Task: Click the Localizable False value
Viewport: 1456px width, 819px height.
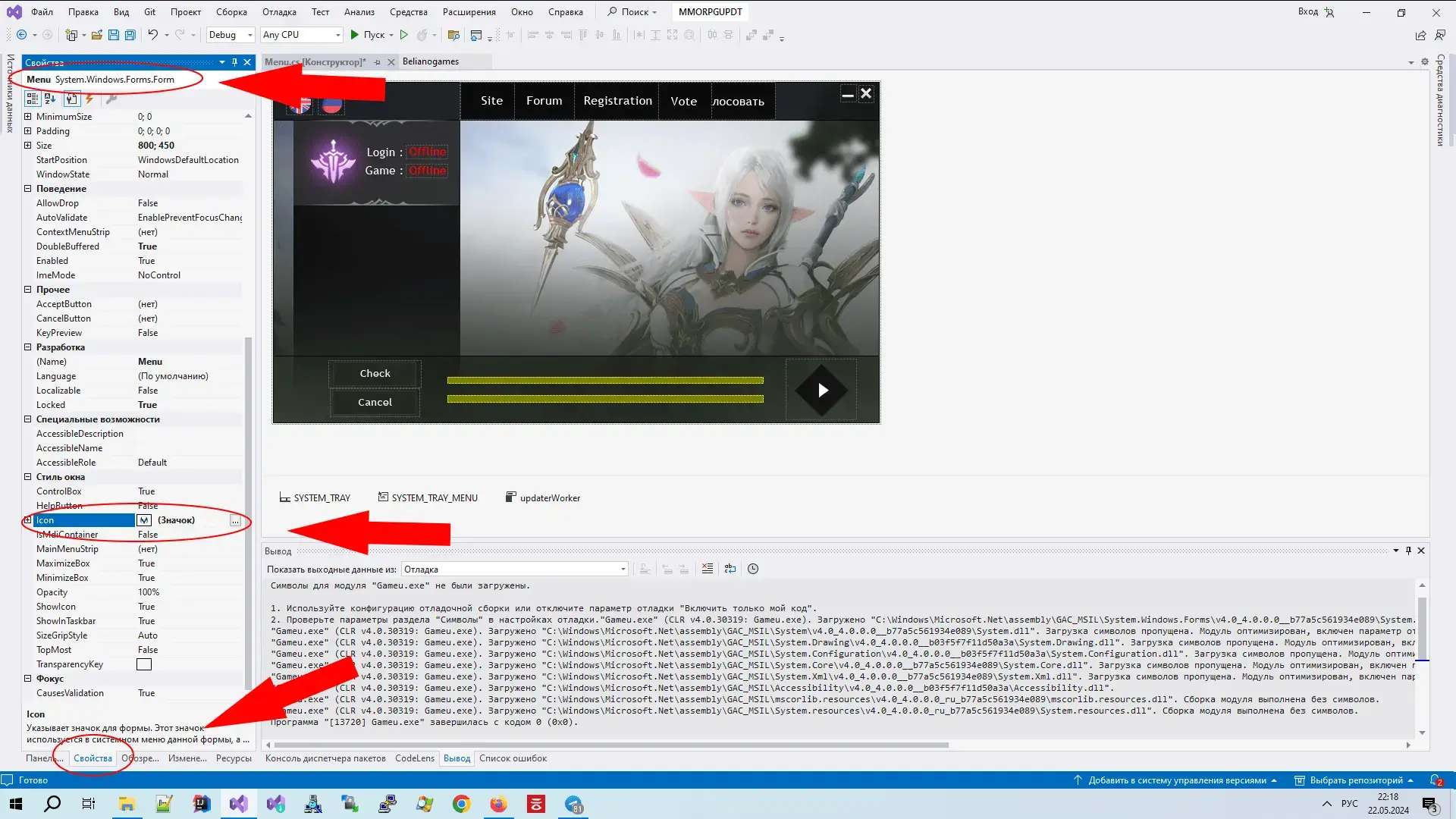Action: pyautogui.click(x=148, y=391)
